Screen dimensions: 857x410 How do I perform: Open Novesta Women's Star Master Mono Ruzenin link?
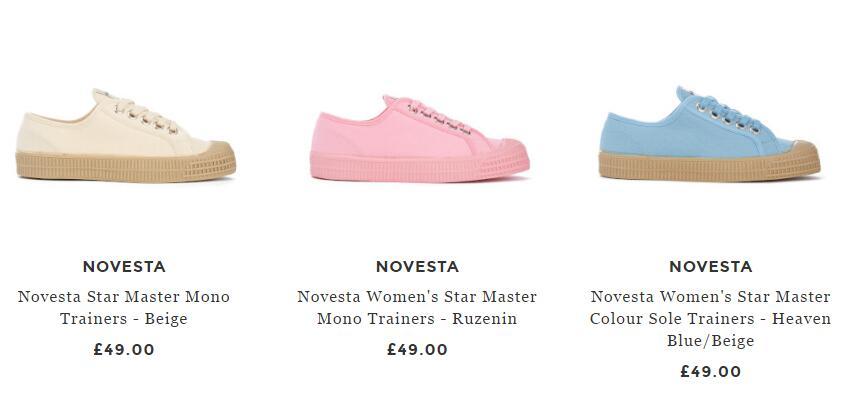tap(417, 307)
